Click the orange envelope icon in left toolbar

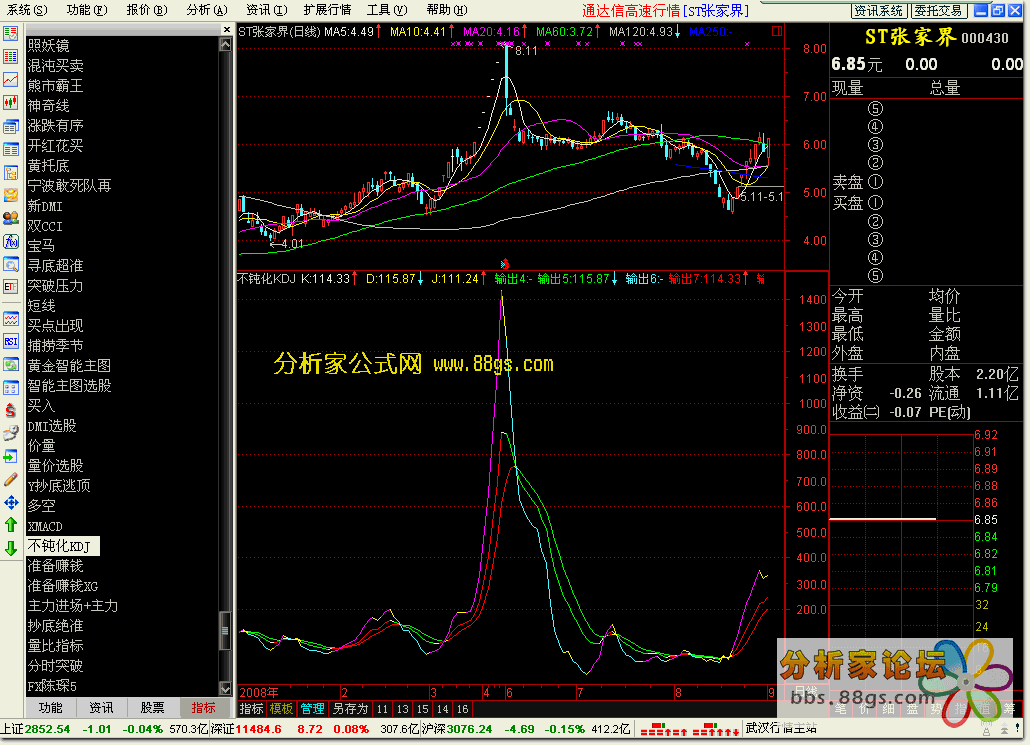click(11, 195)
